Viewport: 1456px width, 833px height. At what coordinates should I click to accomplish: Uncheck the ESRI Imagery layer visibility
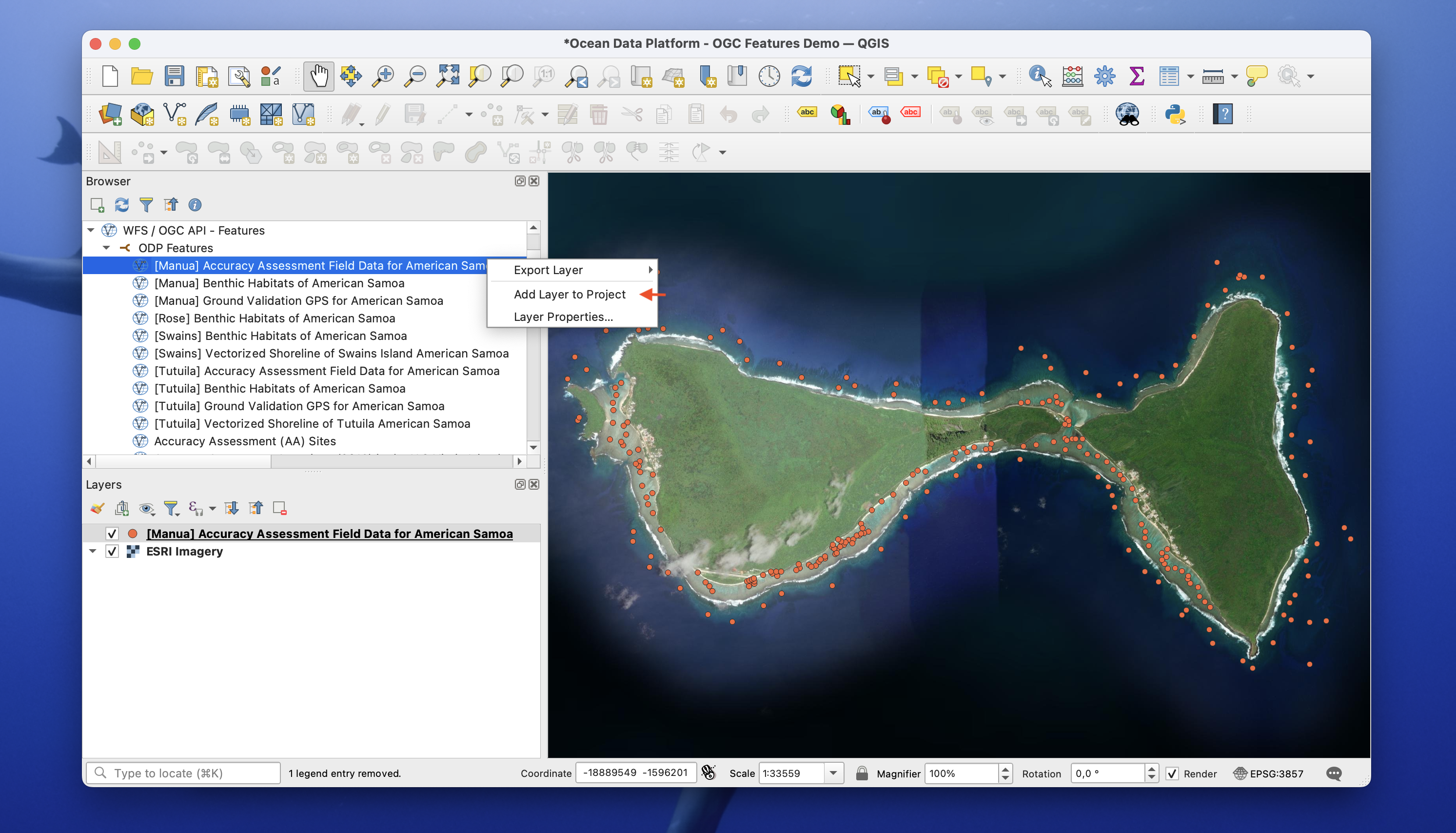pyautogui.click(x=112, y=551)
